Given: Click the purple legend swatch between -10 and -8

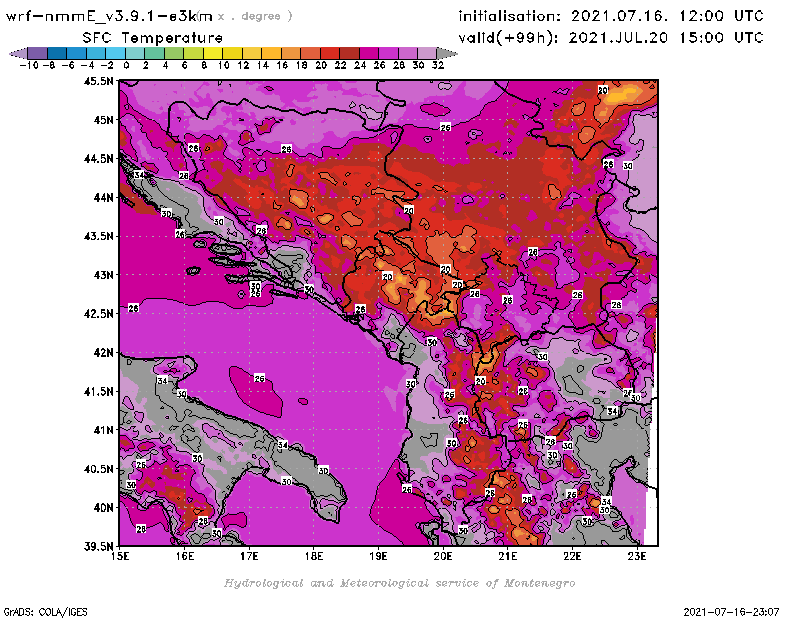Looking at the screenshot, I should tap(38, 54).
